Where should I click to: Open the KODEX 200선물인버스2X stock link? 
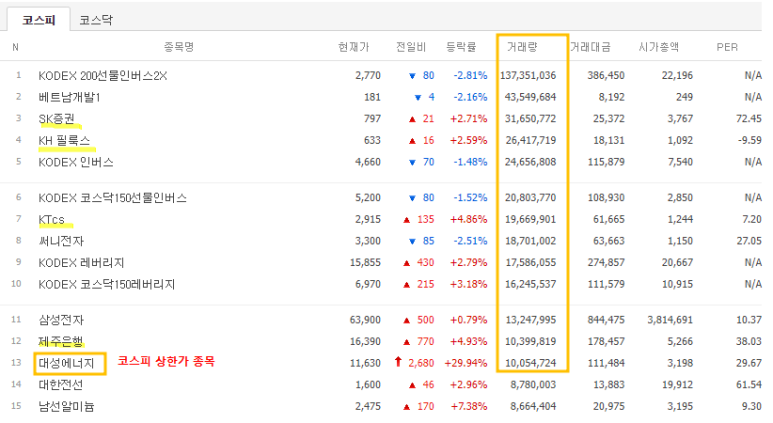coord(103,76)
